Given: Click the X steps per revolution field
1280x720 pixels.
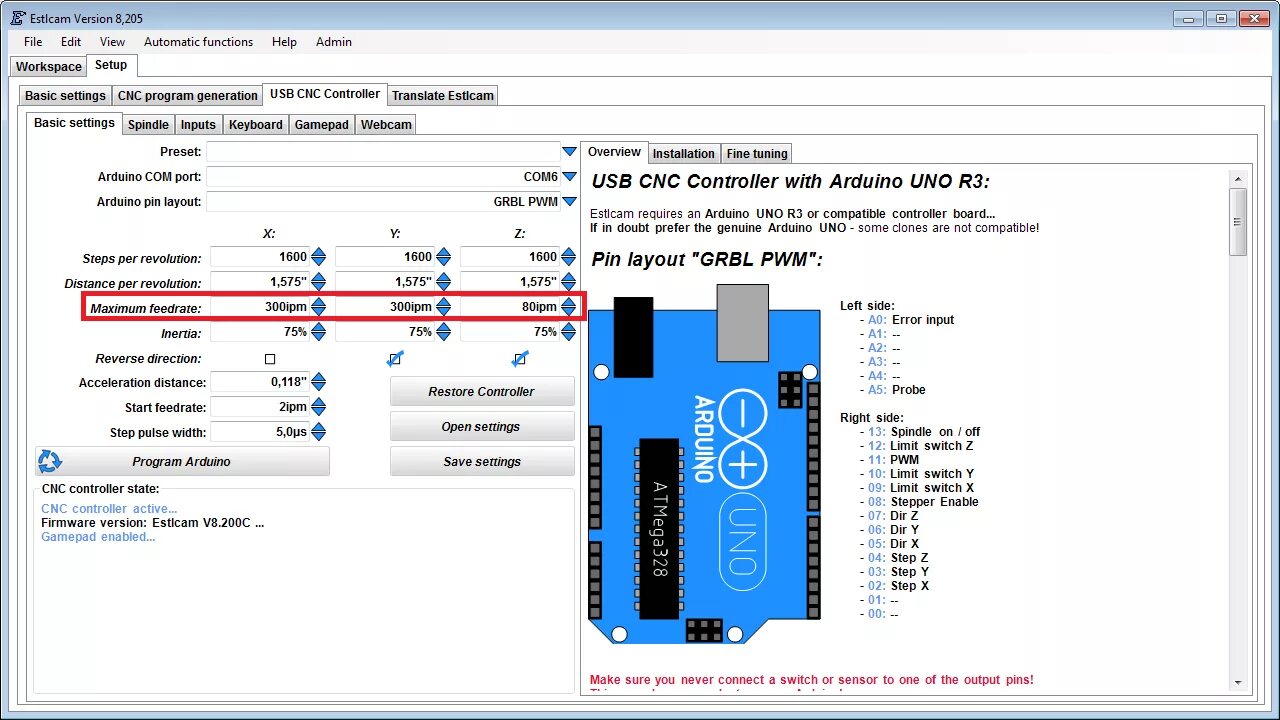Looking at the screenshot, I should 260,257.
